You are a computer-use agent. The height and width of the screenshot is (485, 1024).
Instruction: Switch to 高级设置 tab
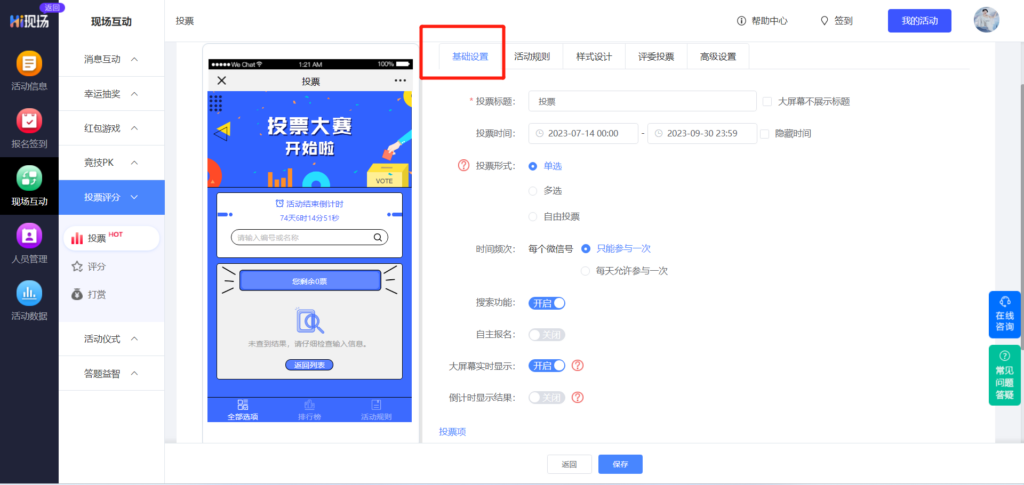tap(718, 56)
